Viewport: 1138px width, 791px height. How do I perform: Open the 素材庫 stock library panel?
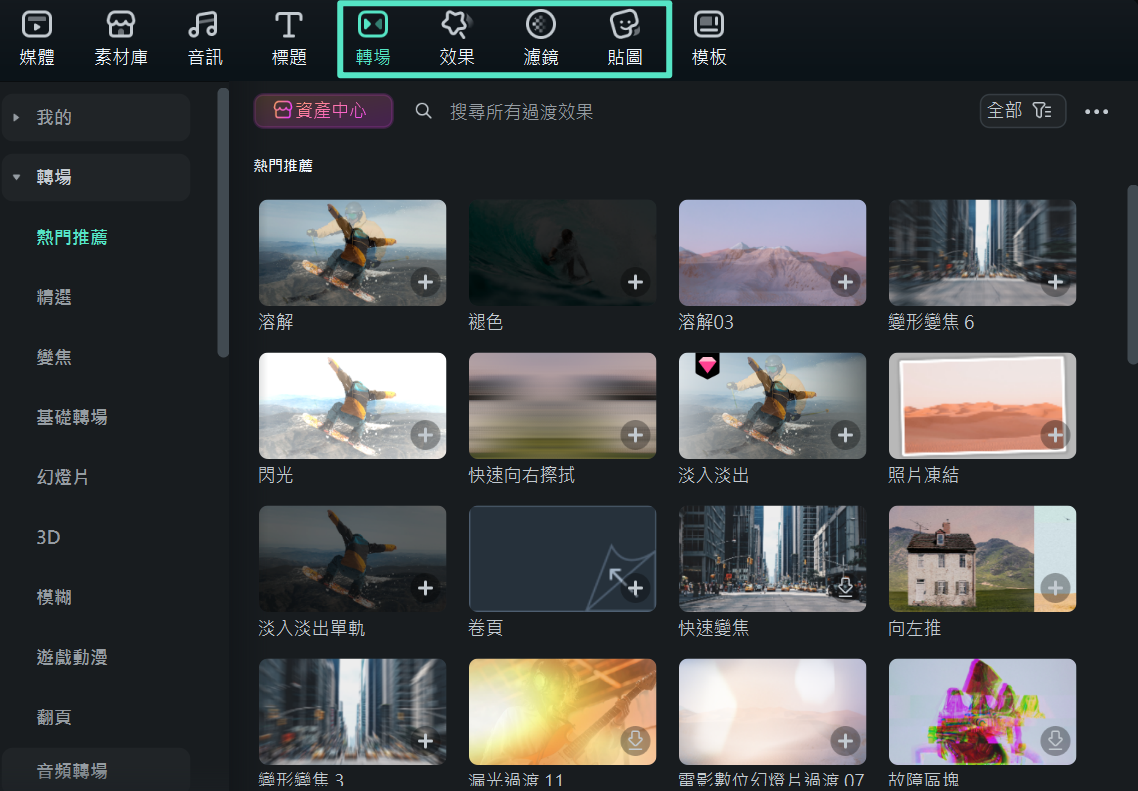(121, 38)
